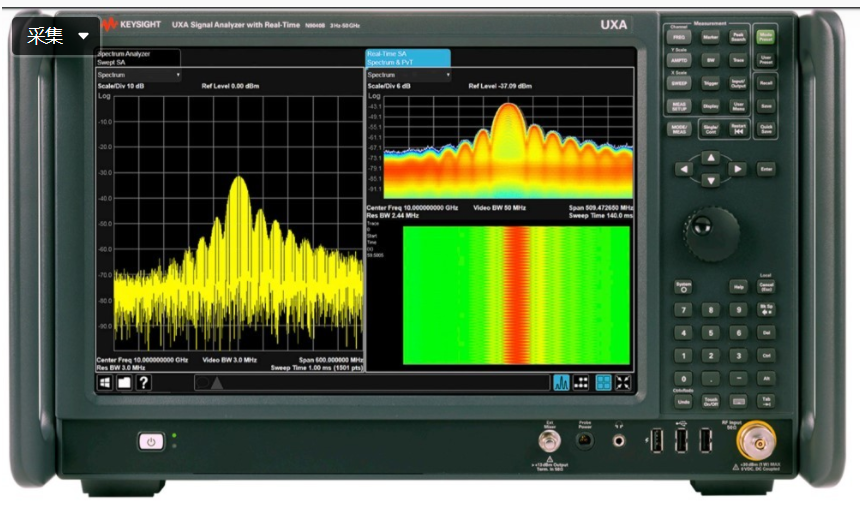
Task: Click the System key
Action: click(683, 287)
